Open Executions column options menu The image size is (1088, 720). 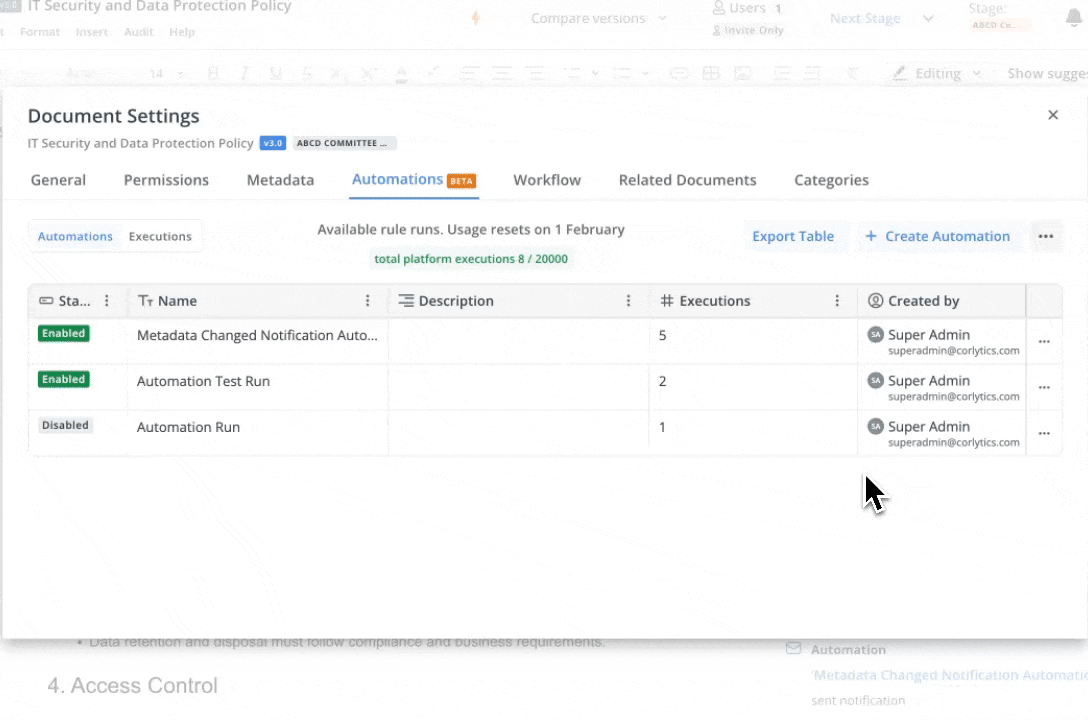(x=837, y=301)
